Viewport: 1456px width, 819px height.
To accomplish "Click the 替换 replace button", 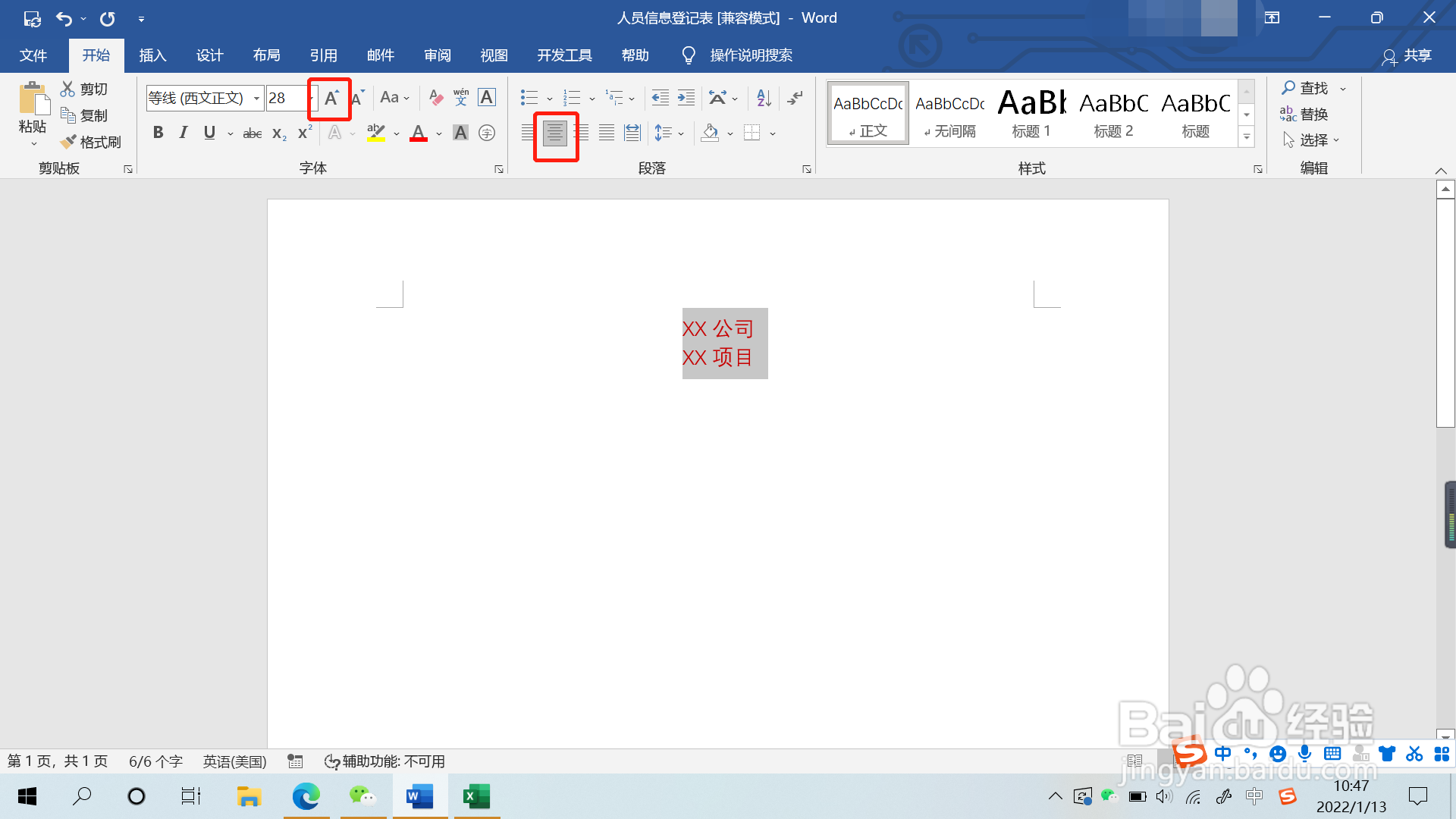I will pyautogui.click(x=1304, y=115).
